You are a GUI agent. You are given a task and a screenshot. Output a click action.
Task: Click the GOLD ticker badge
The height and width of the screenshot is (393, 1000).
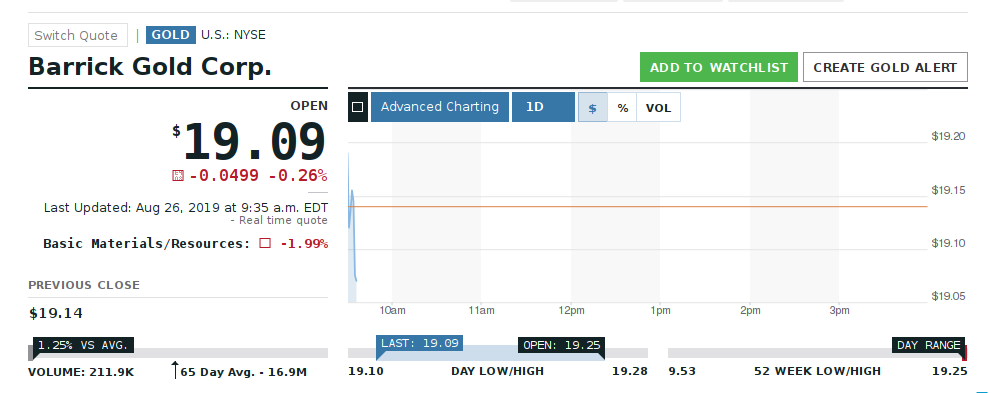[170, 34]
